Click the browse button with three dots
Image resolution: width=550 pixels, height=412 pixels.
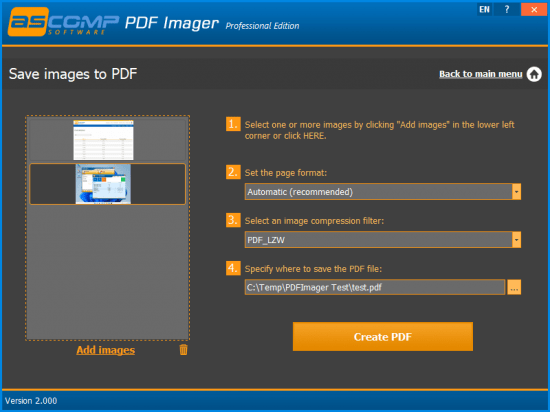point(514,287)
